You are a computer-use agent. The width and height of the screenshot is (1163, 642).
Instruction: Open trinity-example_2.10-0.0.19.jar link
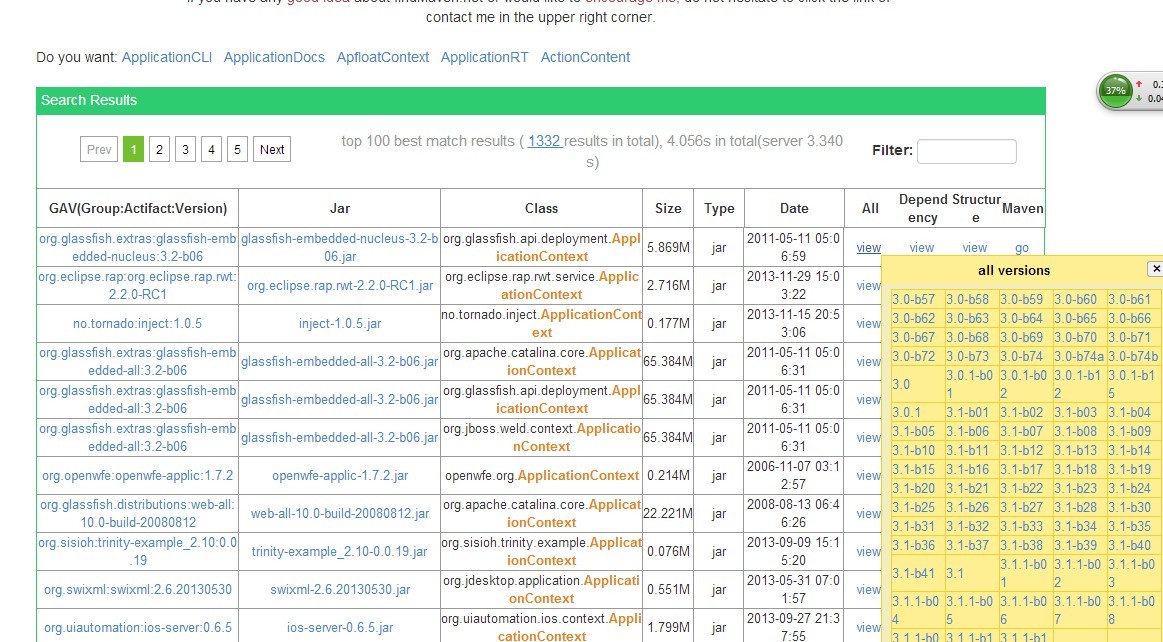click(340, 552)
